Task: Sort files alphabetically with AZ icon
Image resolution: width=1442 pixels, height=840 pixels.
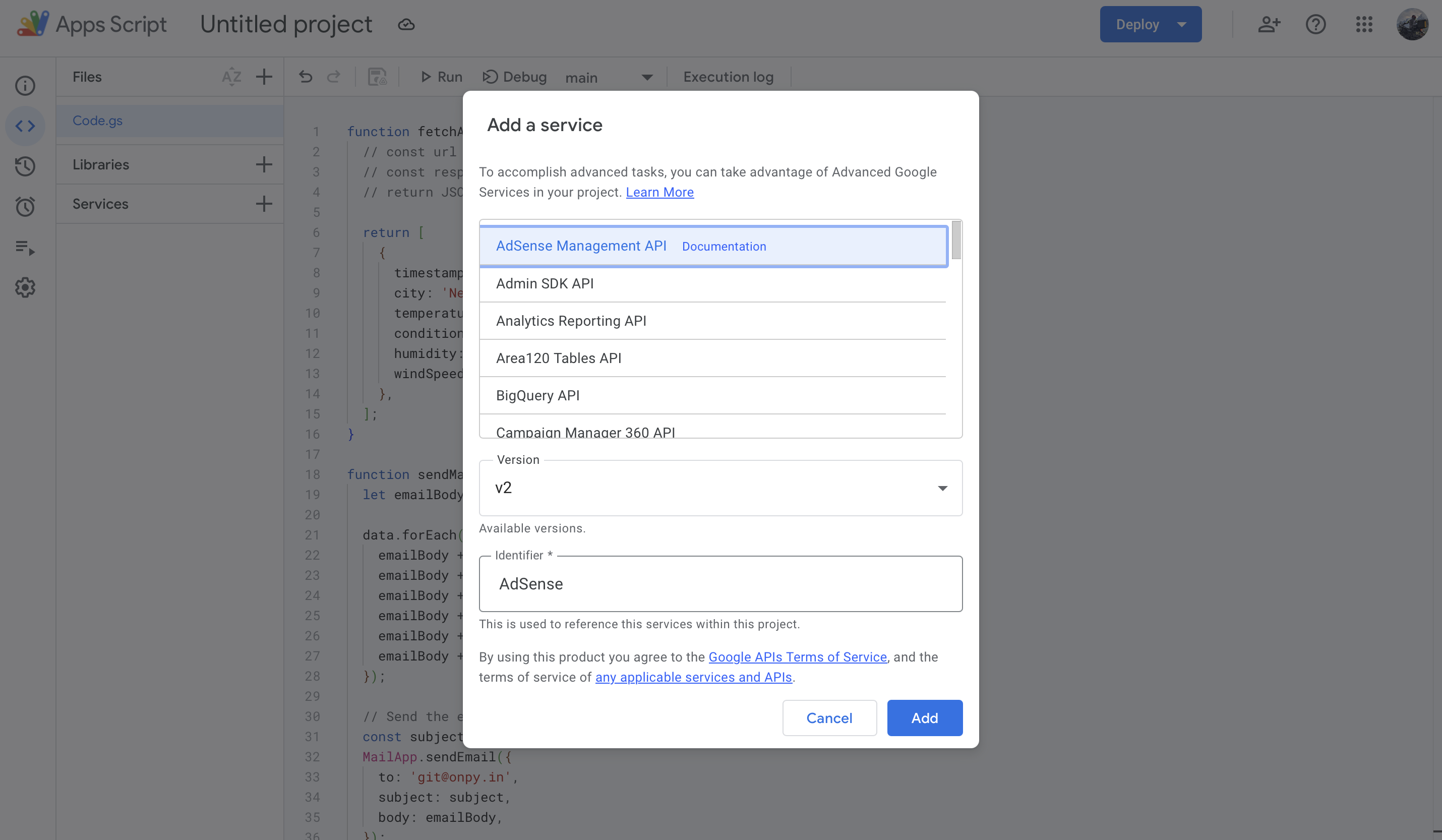Action: tap(232, 77)
